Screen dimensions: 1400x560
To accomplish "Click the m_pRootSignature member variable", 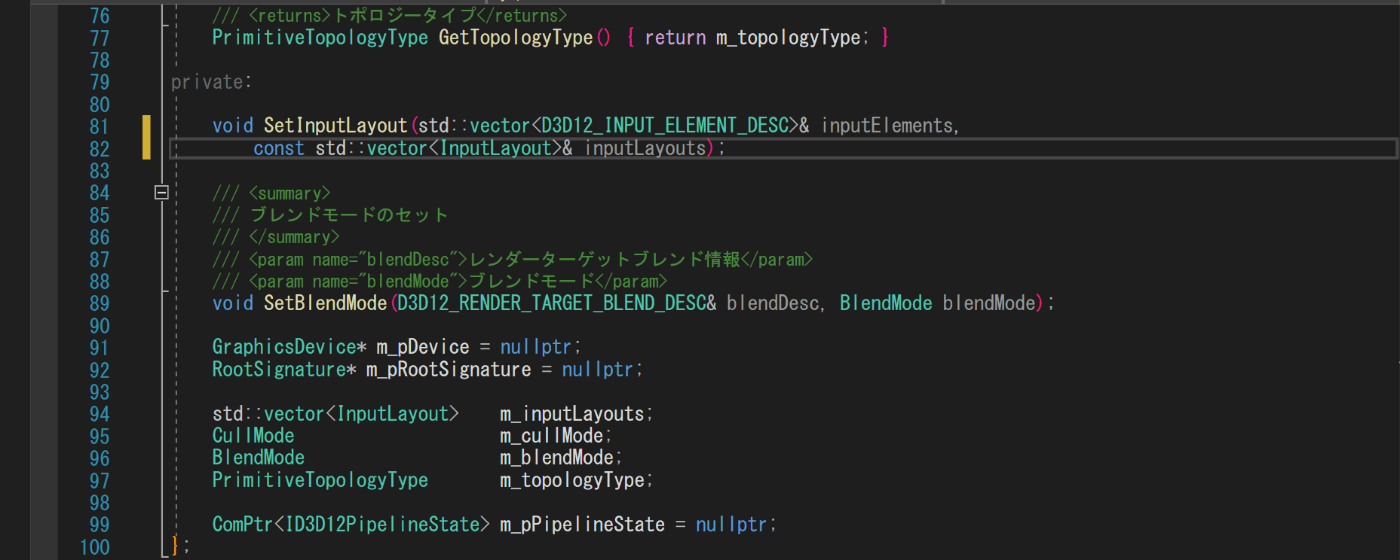I will pyautogui.click(x=448, y=369).
